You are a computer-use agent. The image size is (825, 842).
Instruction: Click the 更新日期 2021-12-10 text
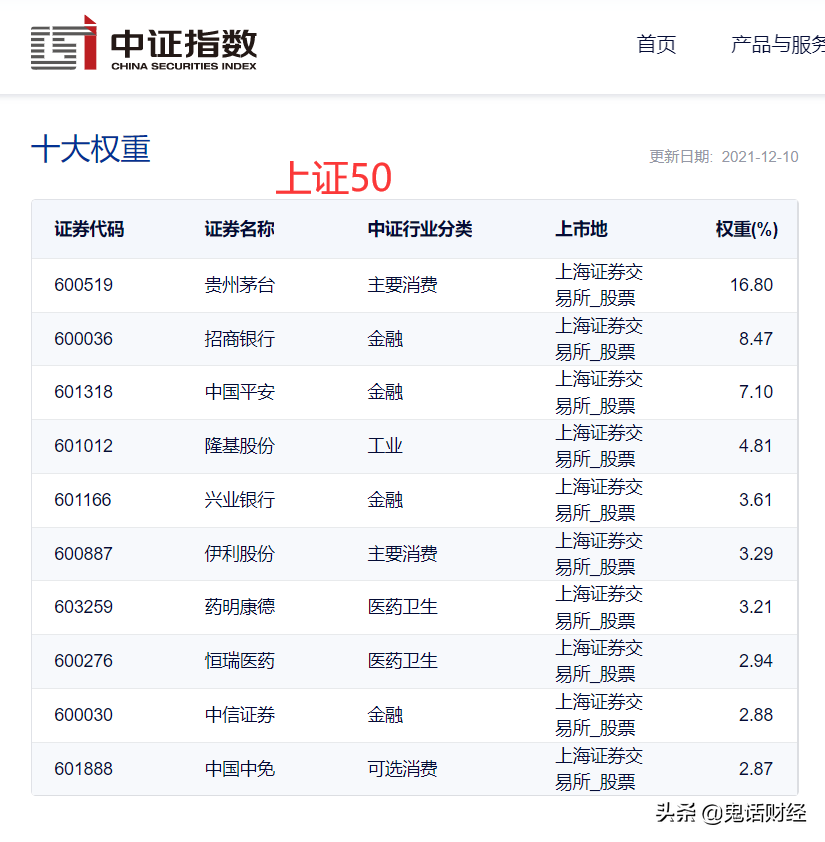pos(723,157)
